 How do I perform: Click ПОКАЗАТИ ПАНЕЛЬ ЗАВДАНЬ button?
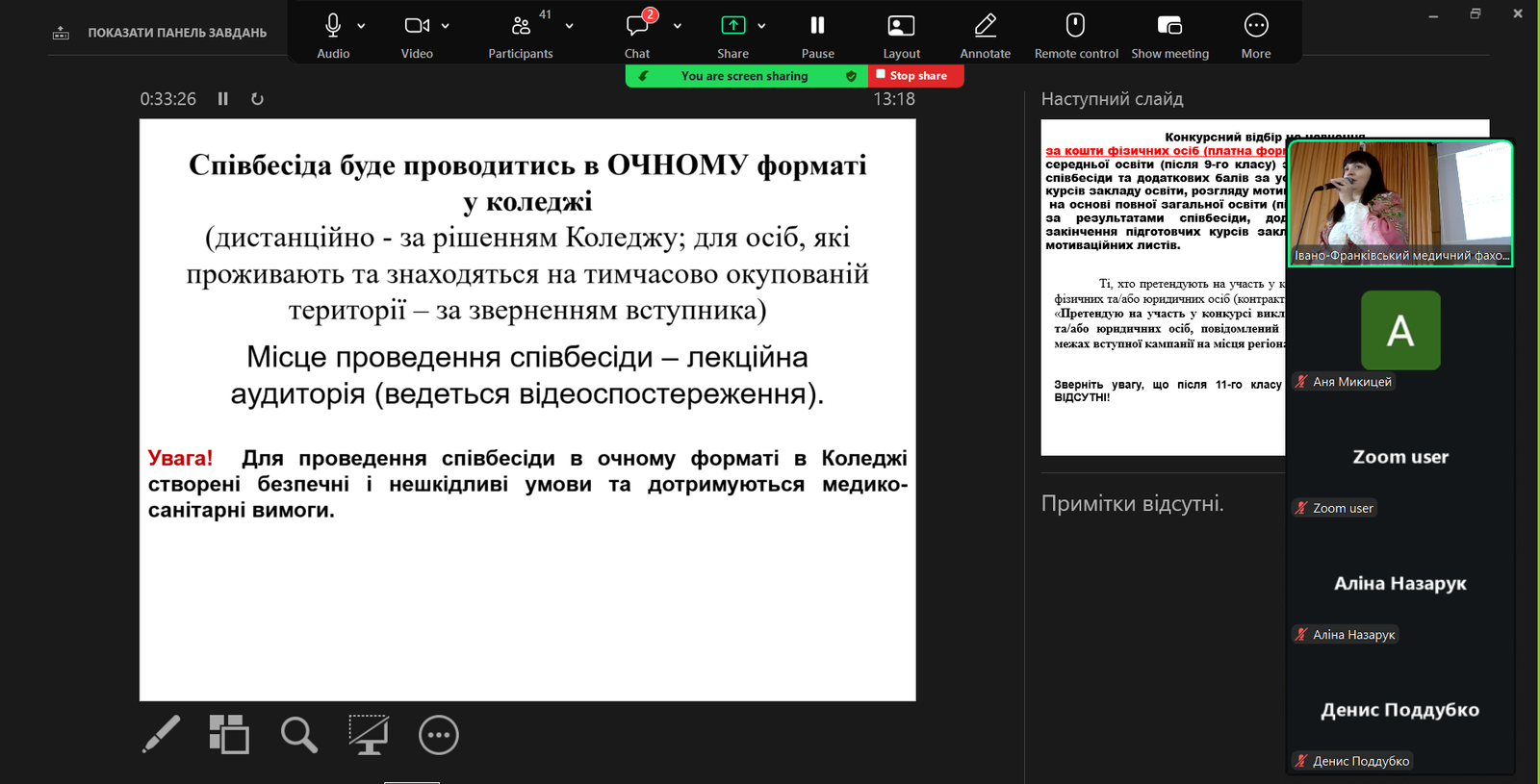[160, 33]
